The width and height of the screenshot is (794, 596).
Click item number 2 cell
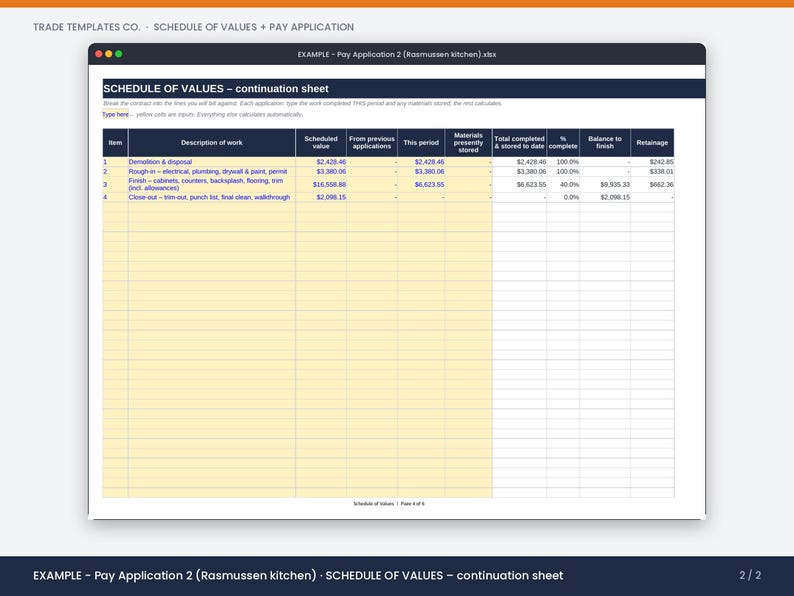[x=115, y=172]
